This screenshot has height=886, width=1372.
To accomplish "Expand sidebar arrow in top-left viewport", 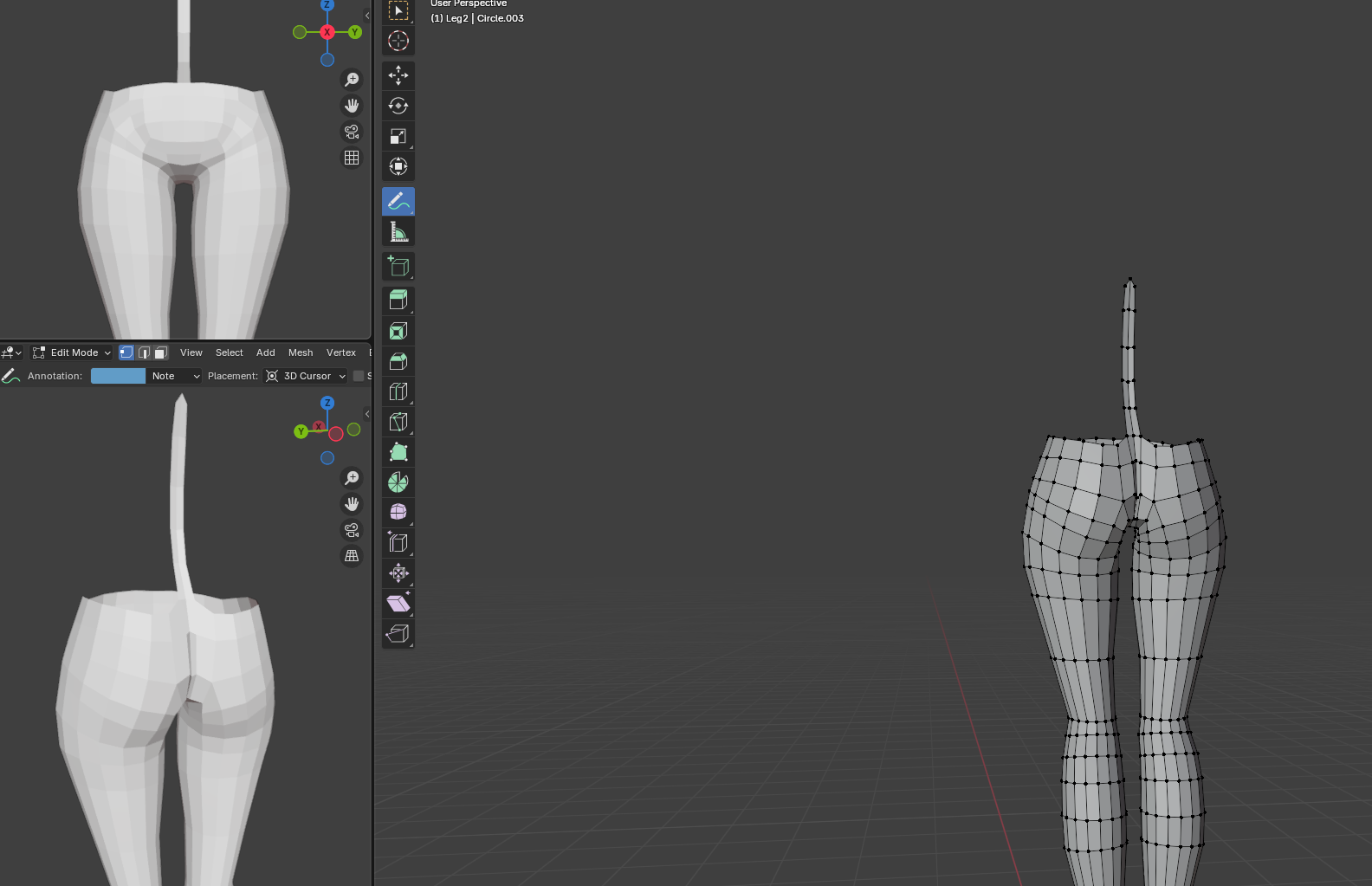I will click(367, 16).
